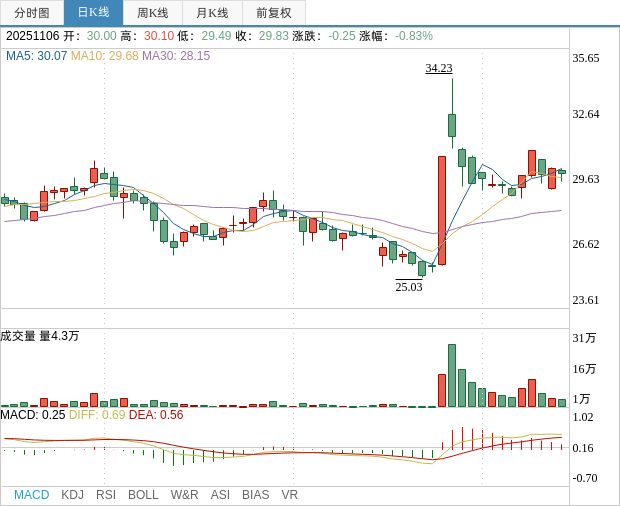Click the MA10: 29.68 legend
620x506 pixels.
[x=104, y=56]
